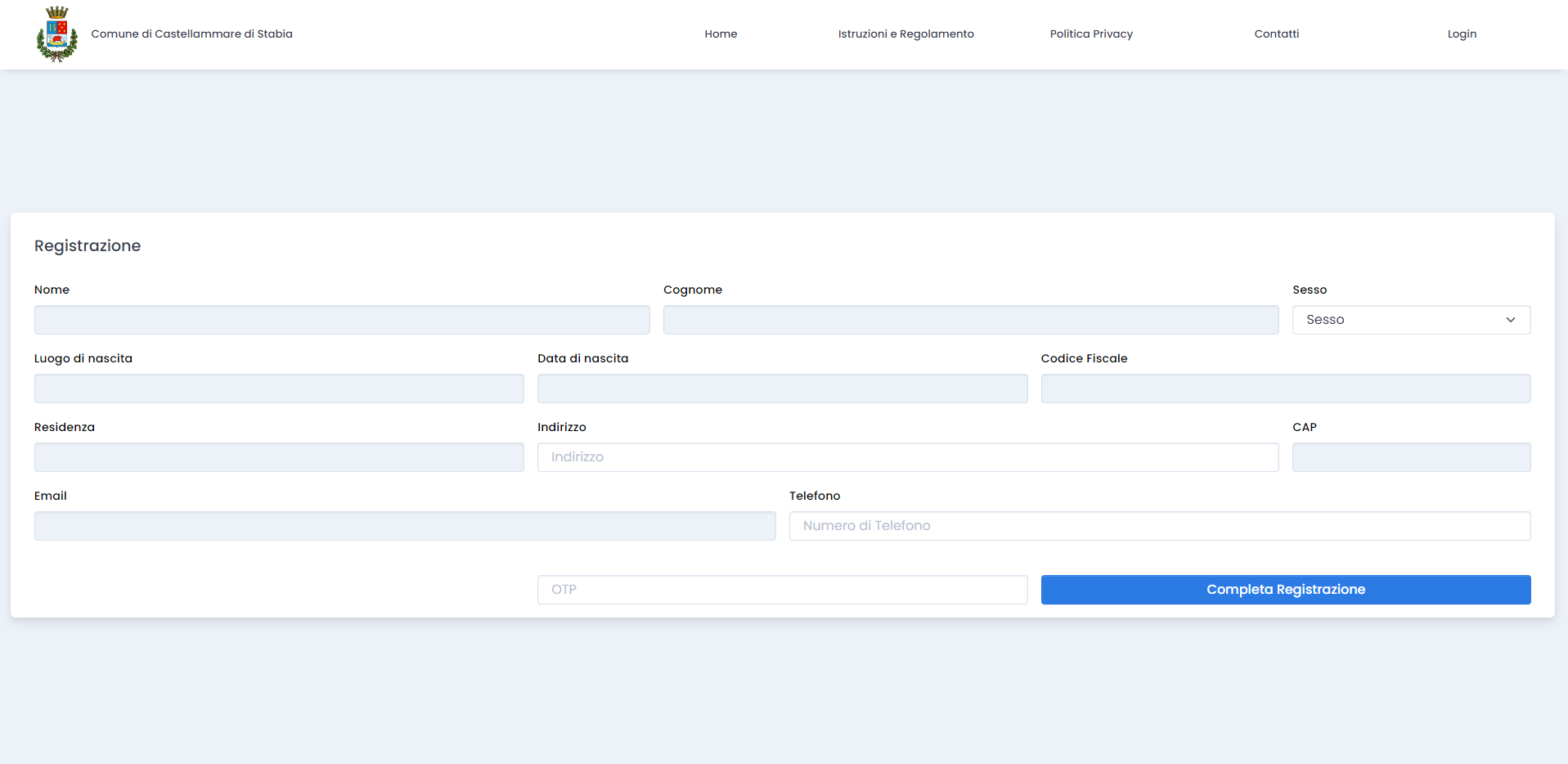Click the Codice Fiscale input box
Screen dimensions: 1568x764
point(1285,389)
